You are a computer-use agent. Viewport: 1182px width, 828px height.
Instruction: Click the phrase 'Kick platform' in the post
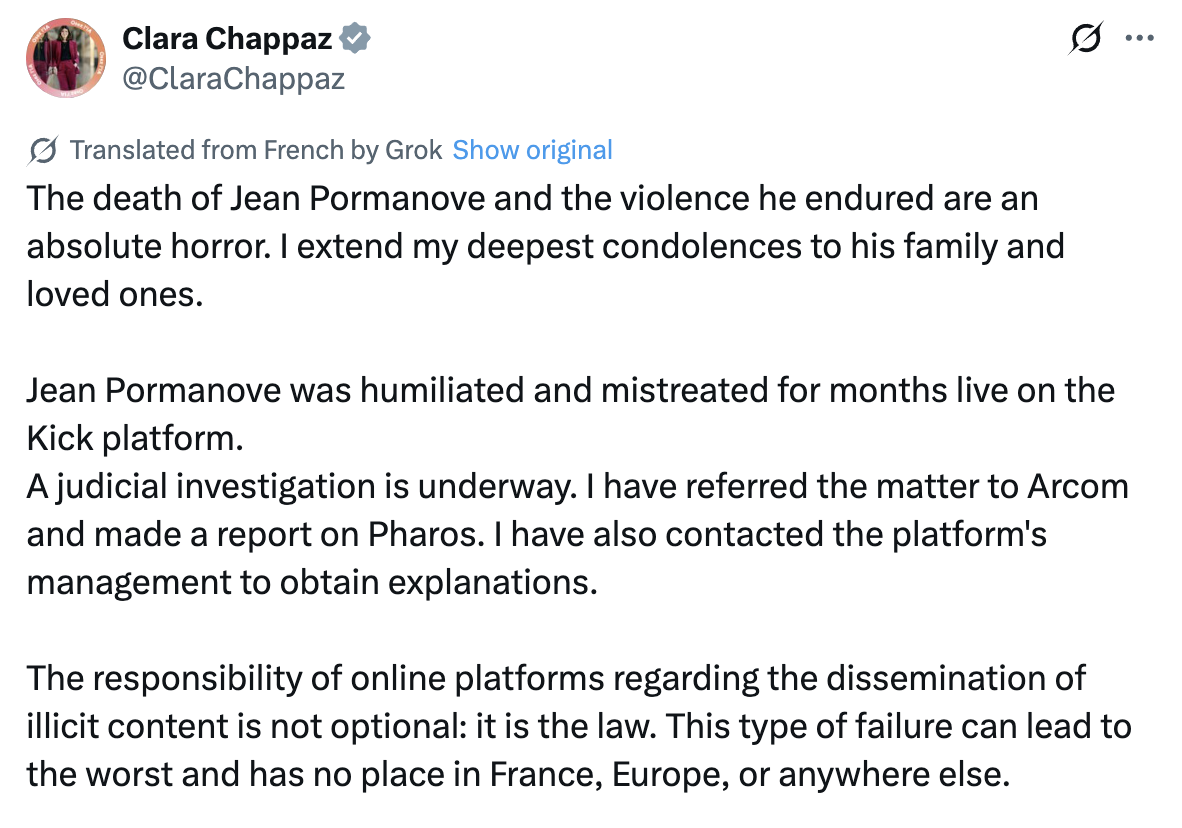[x=133, y=438]
